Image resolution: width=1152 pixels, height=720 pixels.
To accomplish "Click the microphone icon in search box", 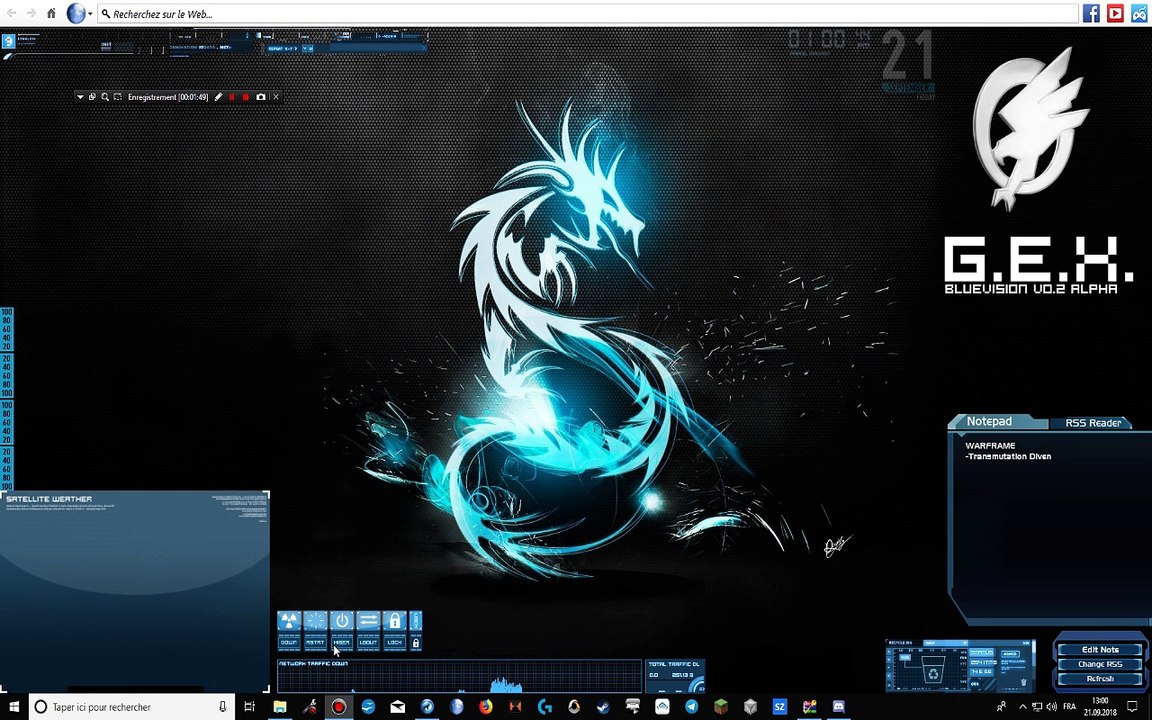I will tap(223, 707).
